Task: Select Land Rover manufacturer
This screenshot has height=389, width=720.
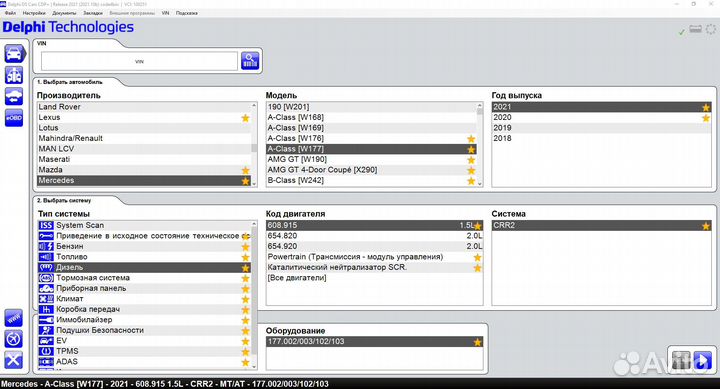Action: click(x=144, y=107)
